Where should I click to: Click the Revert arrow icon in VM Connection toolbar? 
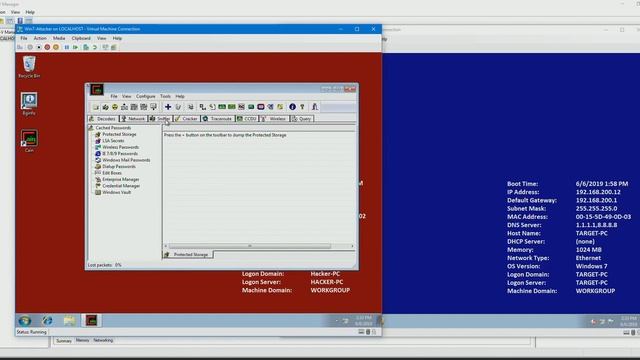[95, 47]
